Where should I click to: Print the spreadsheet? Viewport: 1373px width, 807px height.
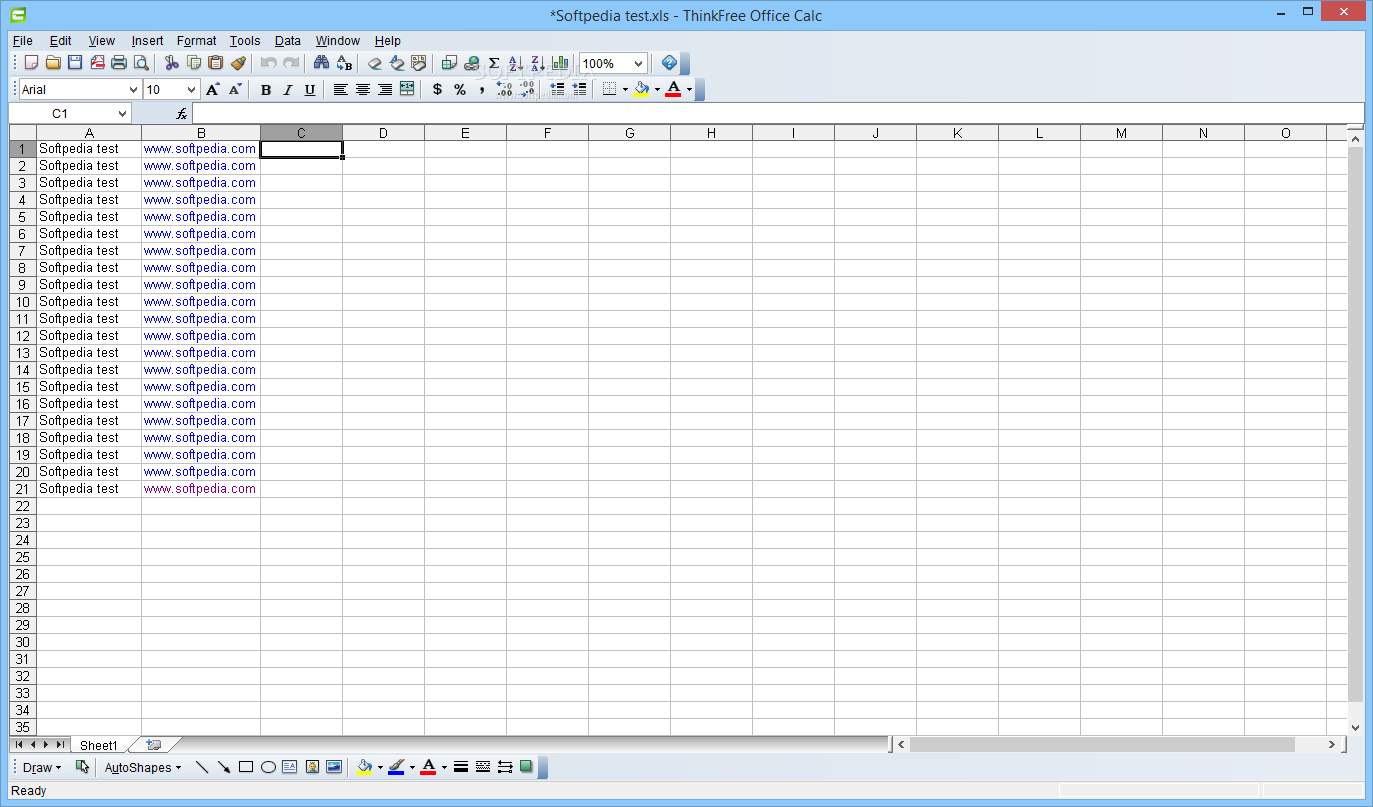coord(119,63)
